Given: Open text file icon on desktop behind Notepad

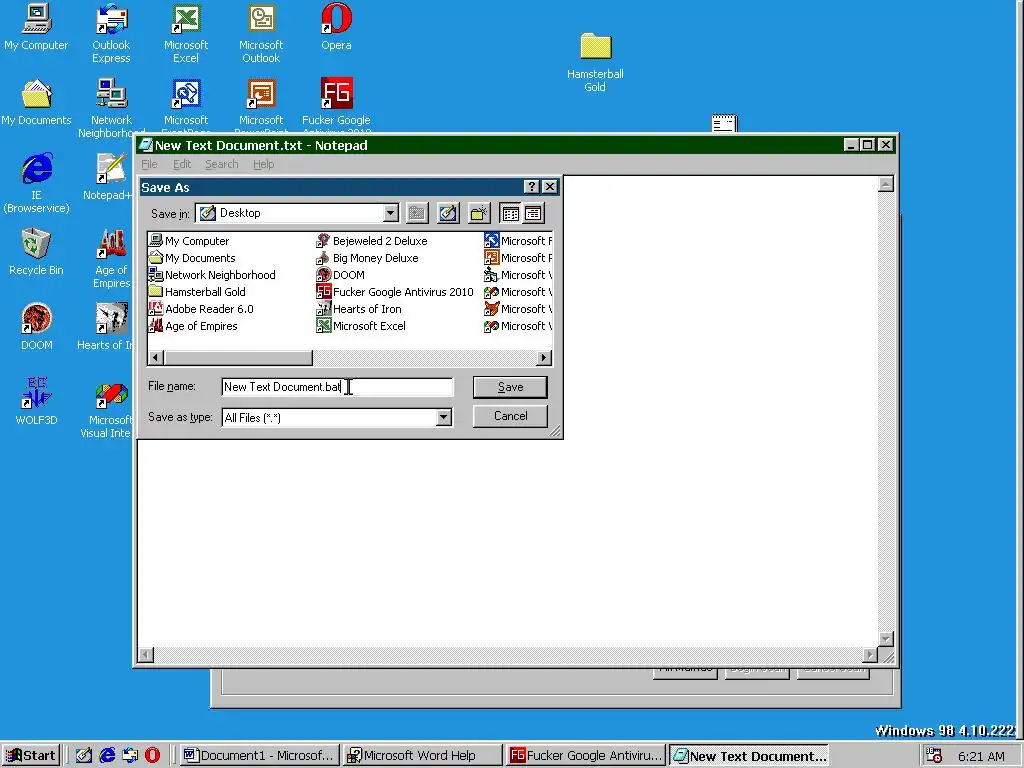Looking at the screenshot, I should 724,123.
